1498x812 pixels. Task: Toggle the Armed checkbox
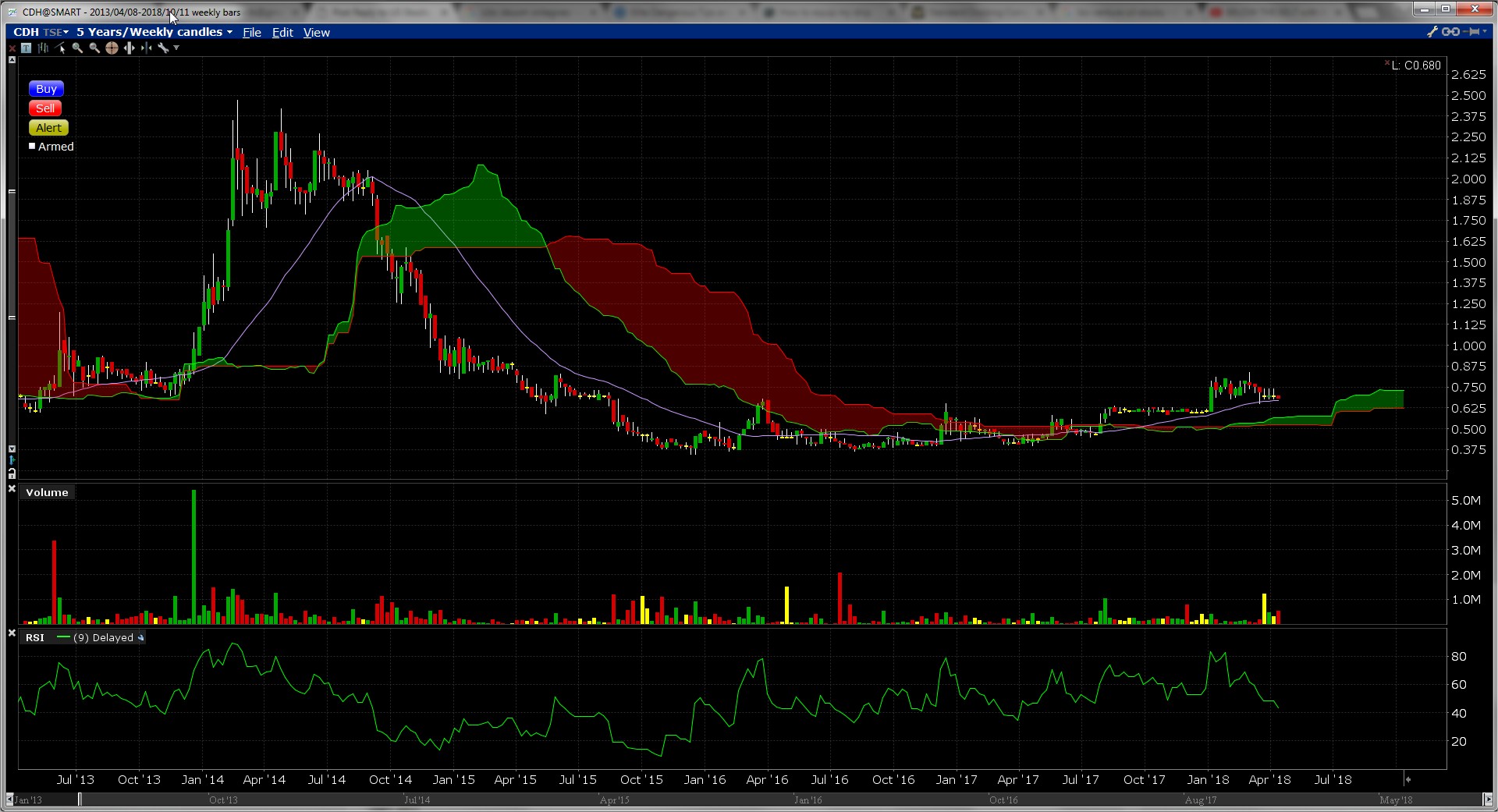coord(33,146)
